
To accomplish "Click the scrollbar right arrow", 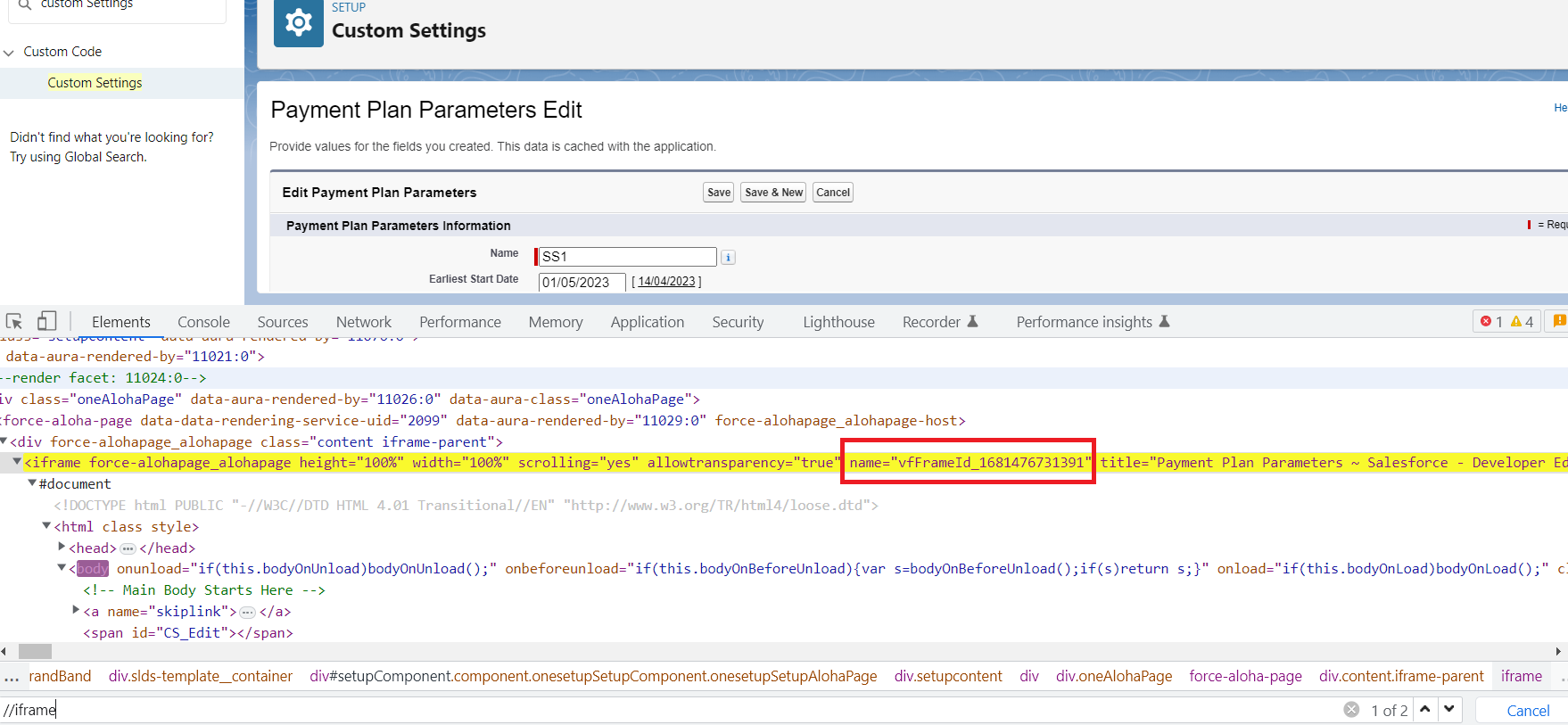I will (1558, 652).
